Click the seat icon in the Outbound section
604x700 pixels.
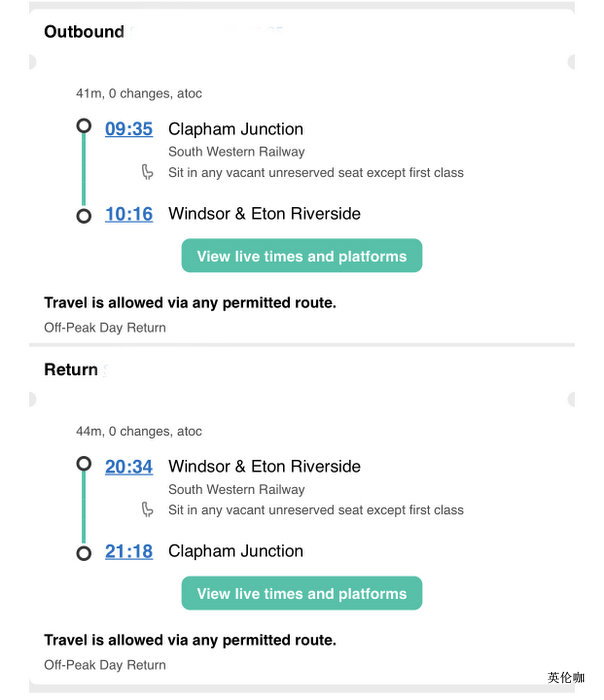[148, 172]
